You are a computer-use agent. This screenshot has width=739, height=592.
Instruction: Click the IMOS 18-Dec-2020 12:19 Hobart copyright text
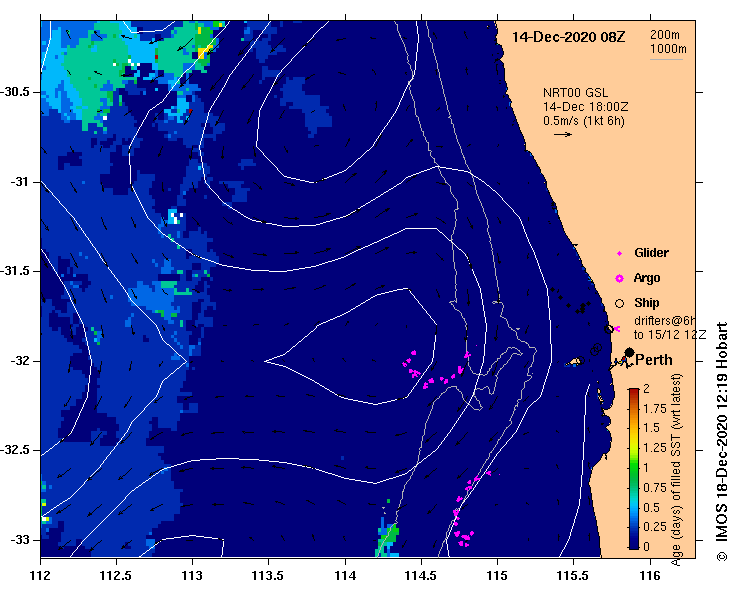click(x=722, y=441)
